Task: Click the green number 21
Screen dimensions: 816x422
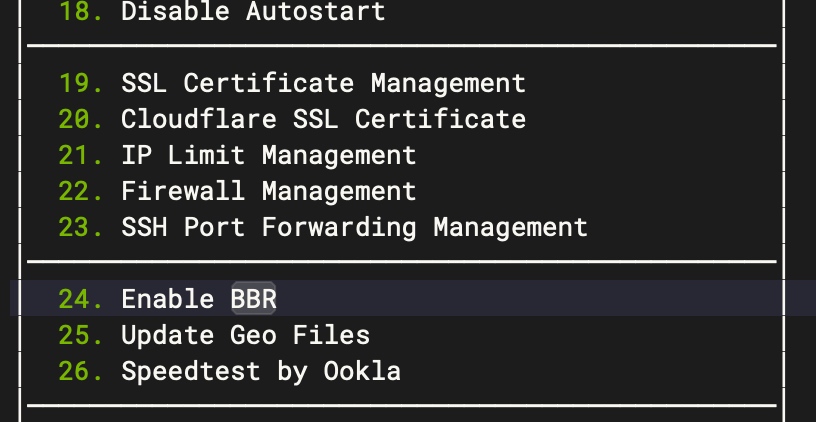Action: click(81, 155)
